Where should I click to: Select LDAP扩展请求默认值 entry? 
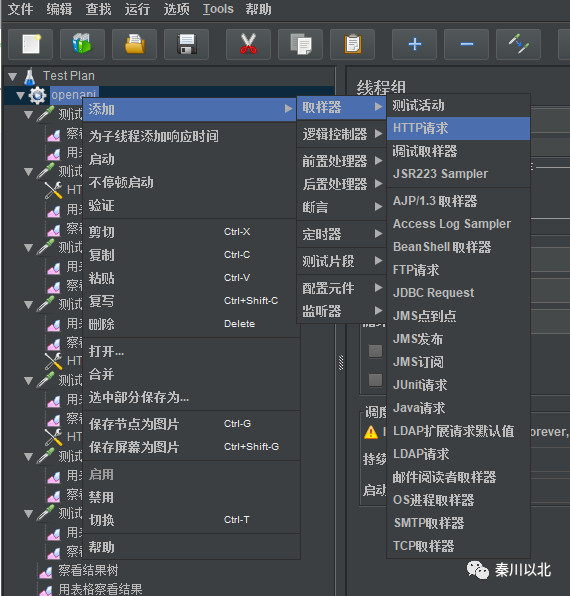coord(458,431)
